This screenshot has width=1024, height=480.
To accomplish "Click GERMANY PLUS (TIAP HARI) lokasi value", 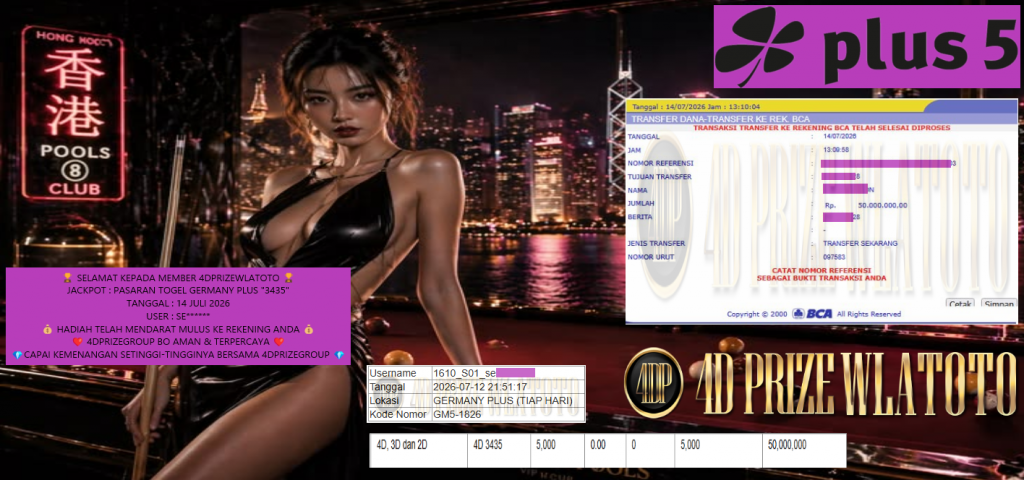I will click(x=503, y=401).
